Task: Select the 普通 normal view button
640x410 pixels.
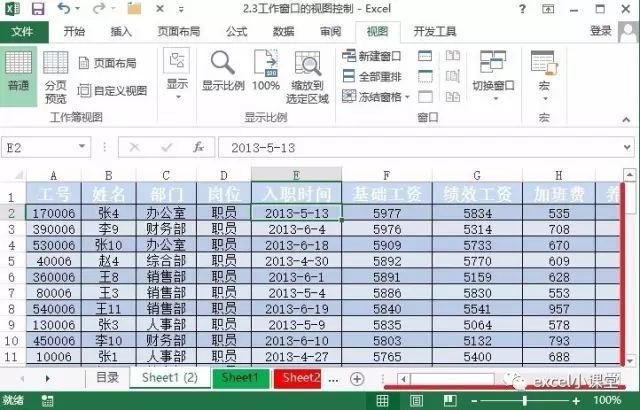Action: pos(18,75)
